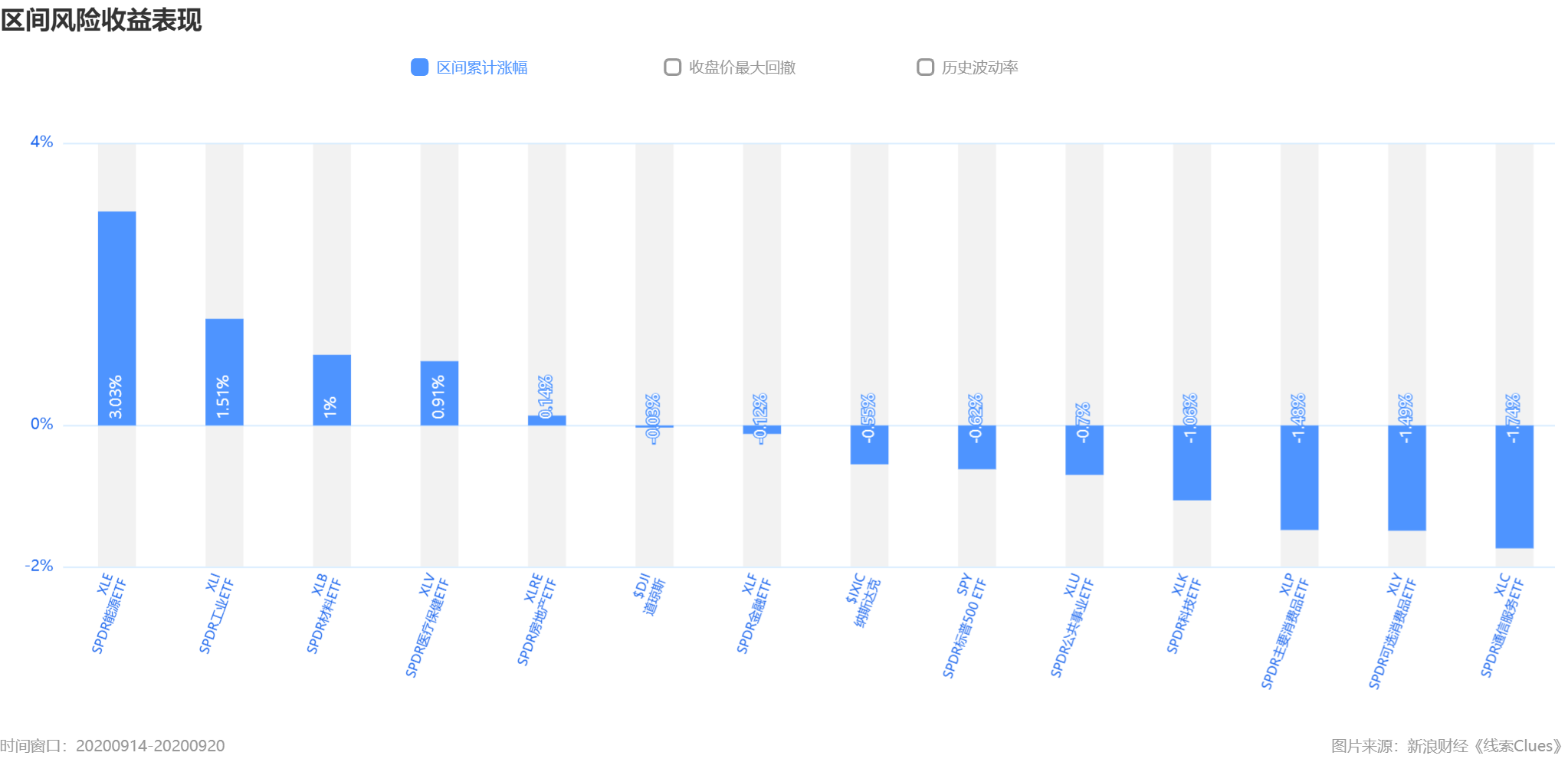Click the 区间累计涨幅 legend text
This screenshot has height=759, width=1568.
tap(482, 67)
